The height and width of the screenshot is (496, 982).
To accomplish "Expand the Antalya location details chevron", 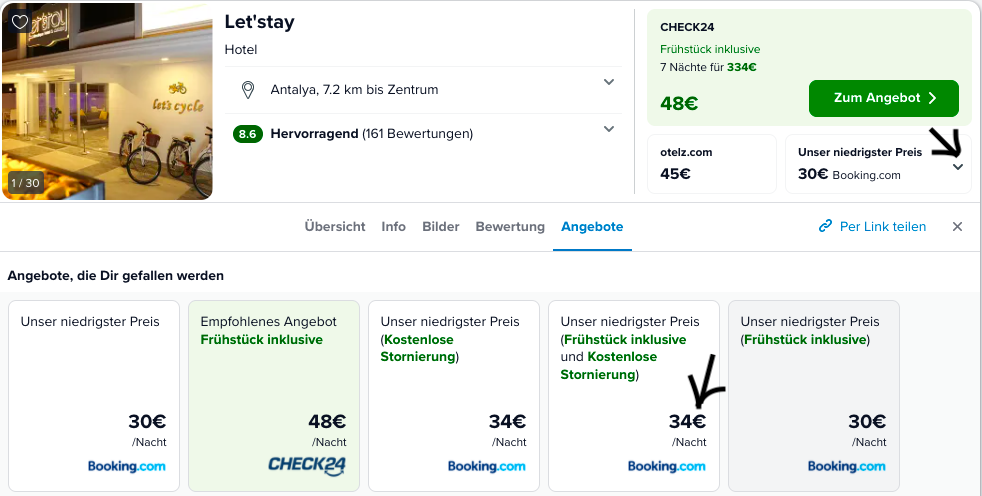I will (x=609, y=82).
